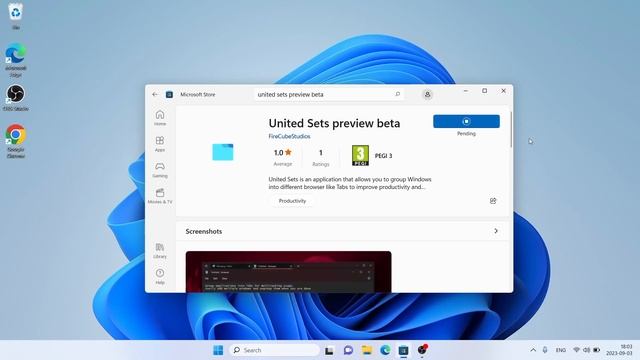Open OBS Studio desktop shortcut
Viewport: 640px width, 360px height.
coord(16,98)
